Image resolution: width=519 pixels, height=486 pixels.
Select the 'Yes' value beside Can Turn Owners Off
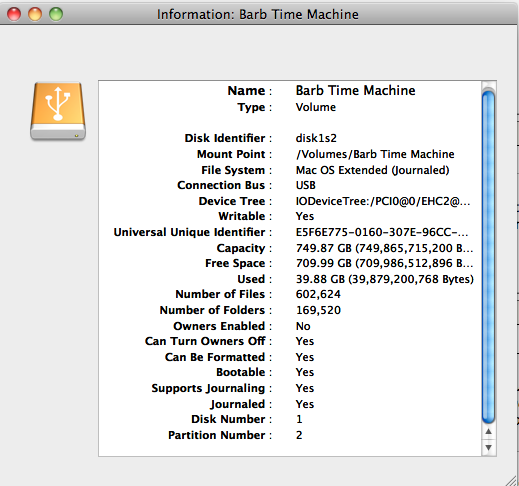pyautogui.click(x=305, y=341)
